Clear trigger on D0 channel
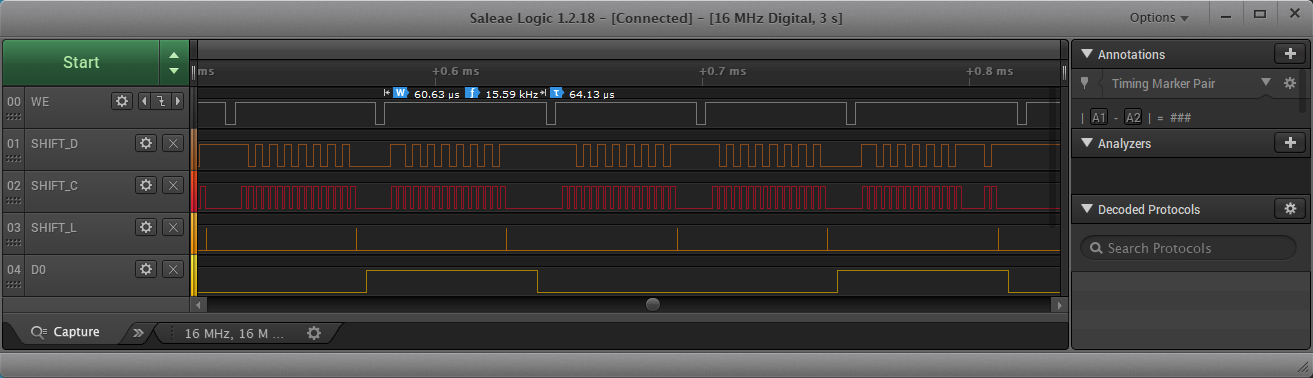This screenshot has height=378, width=1313. (173, 269)
